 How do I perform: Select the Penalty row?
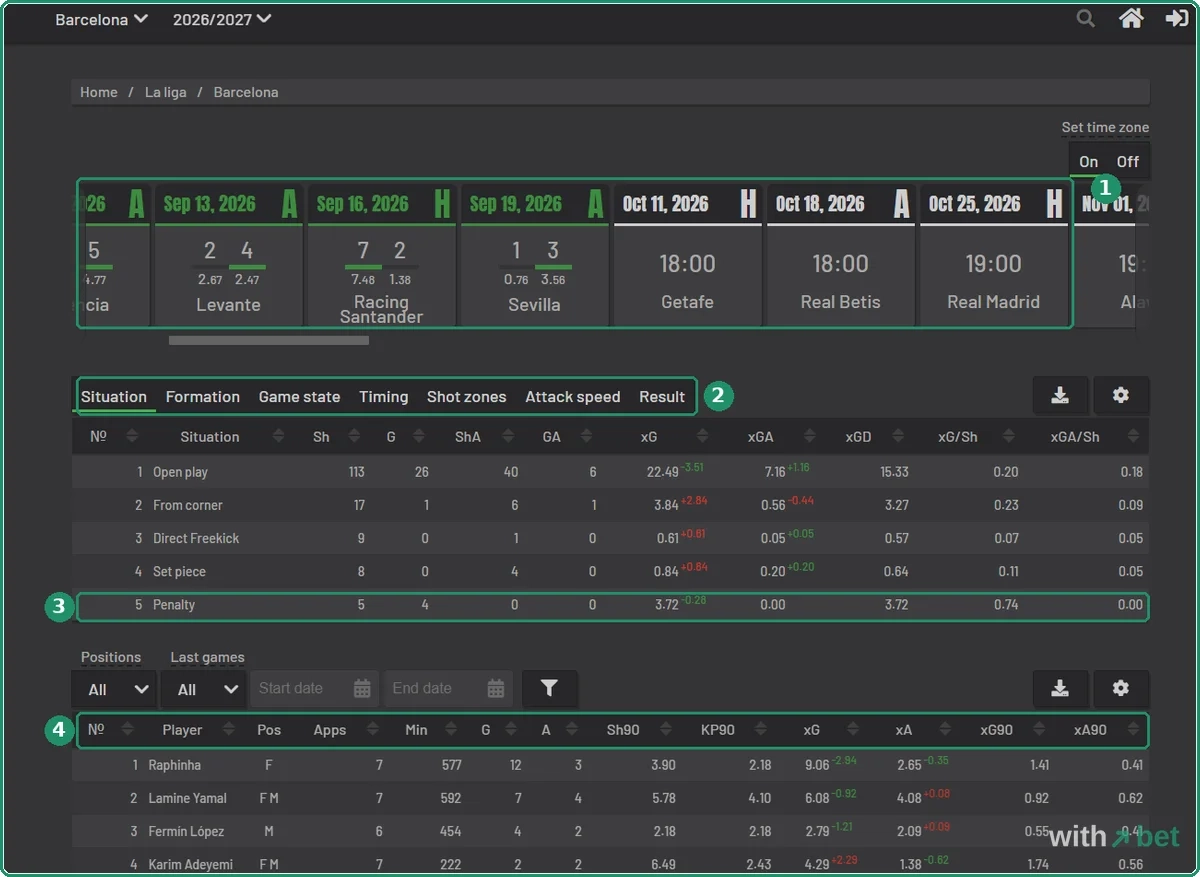point(610,605)
